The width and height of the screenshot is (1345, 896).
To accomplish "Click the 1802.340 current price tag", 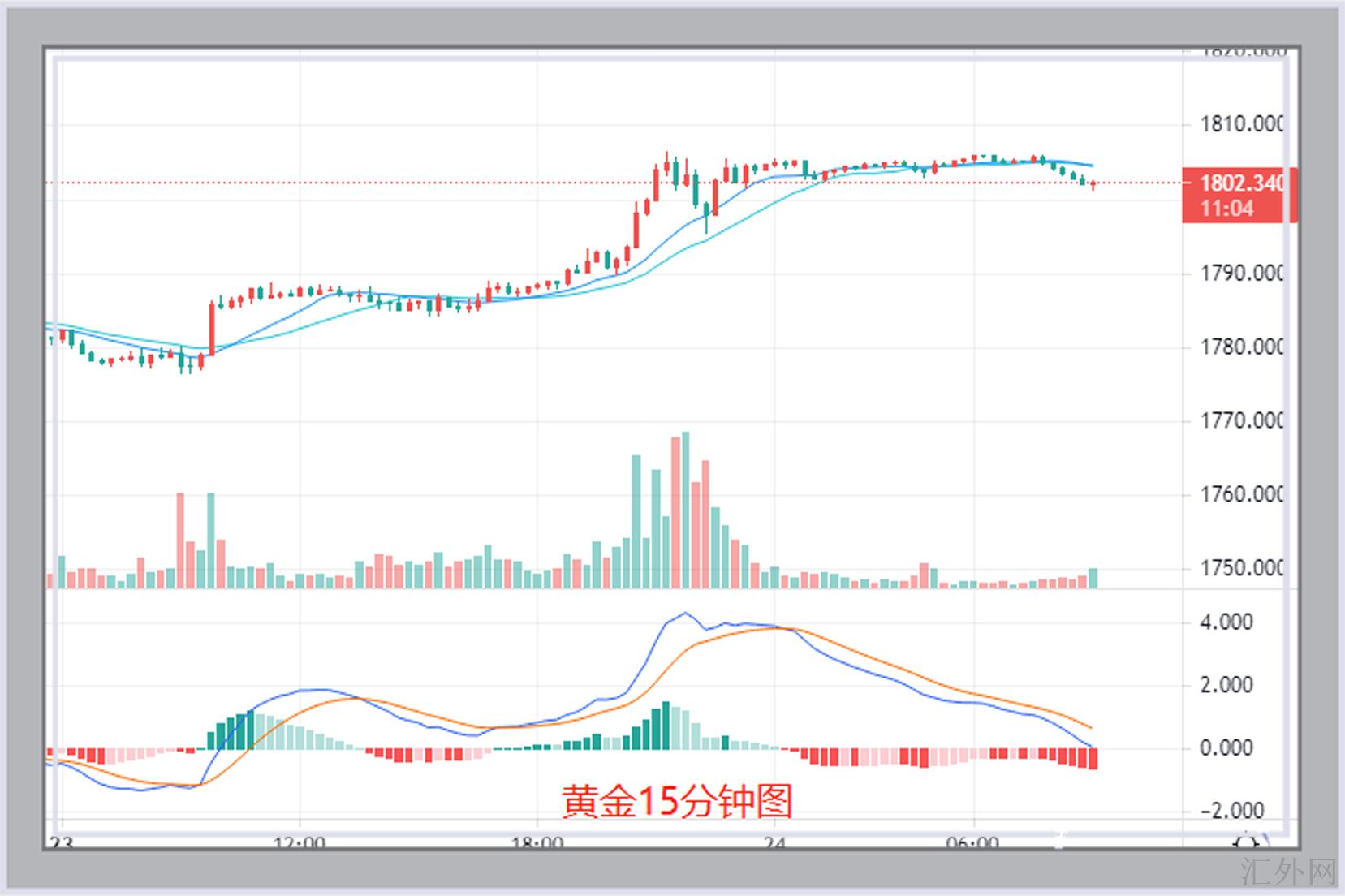I will click(x=1241, y=183).
